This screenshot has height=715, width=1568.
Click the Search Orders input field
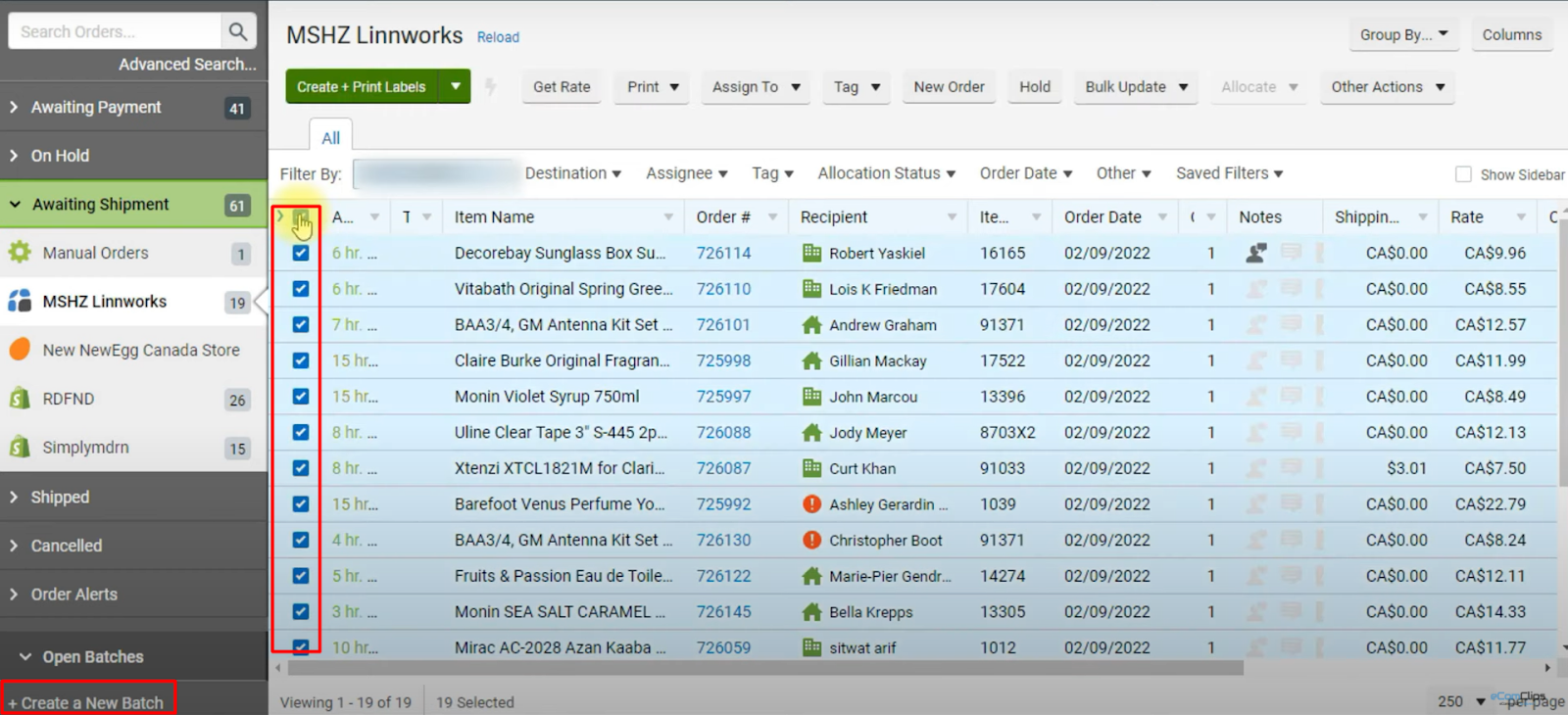point(114,31)
